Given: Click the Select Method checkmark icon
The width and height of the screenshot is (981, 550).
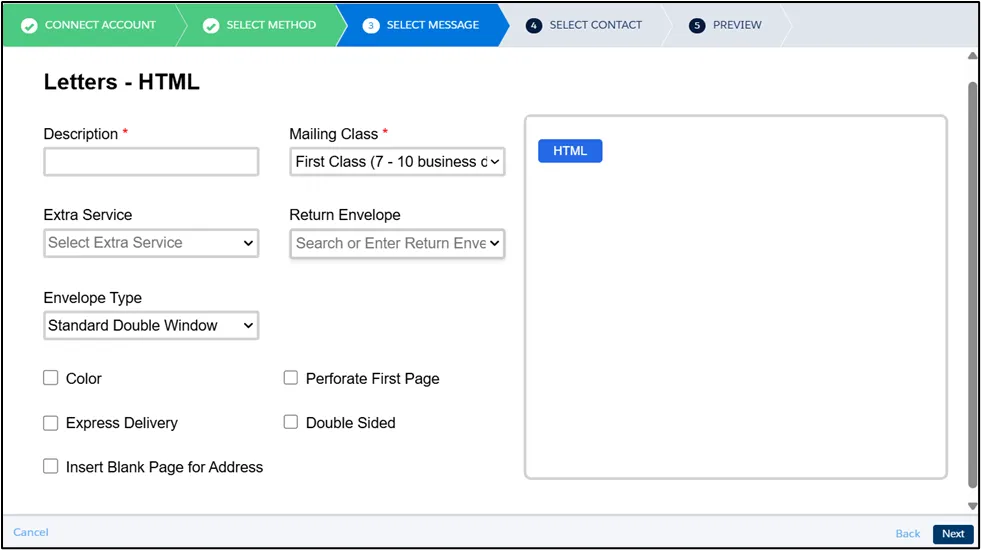Looking at the screenshot, I should point(211,25).
